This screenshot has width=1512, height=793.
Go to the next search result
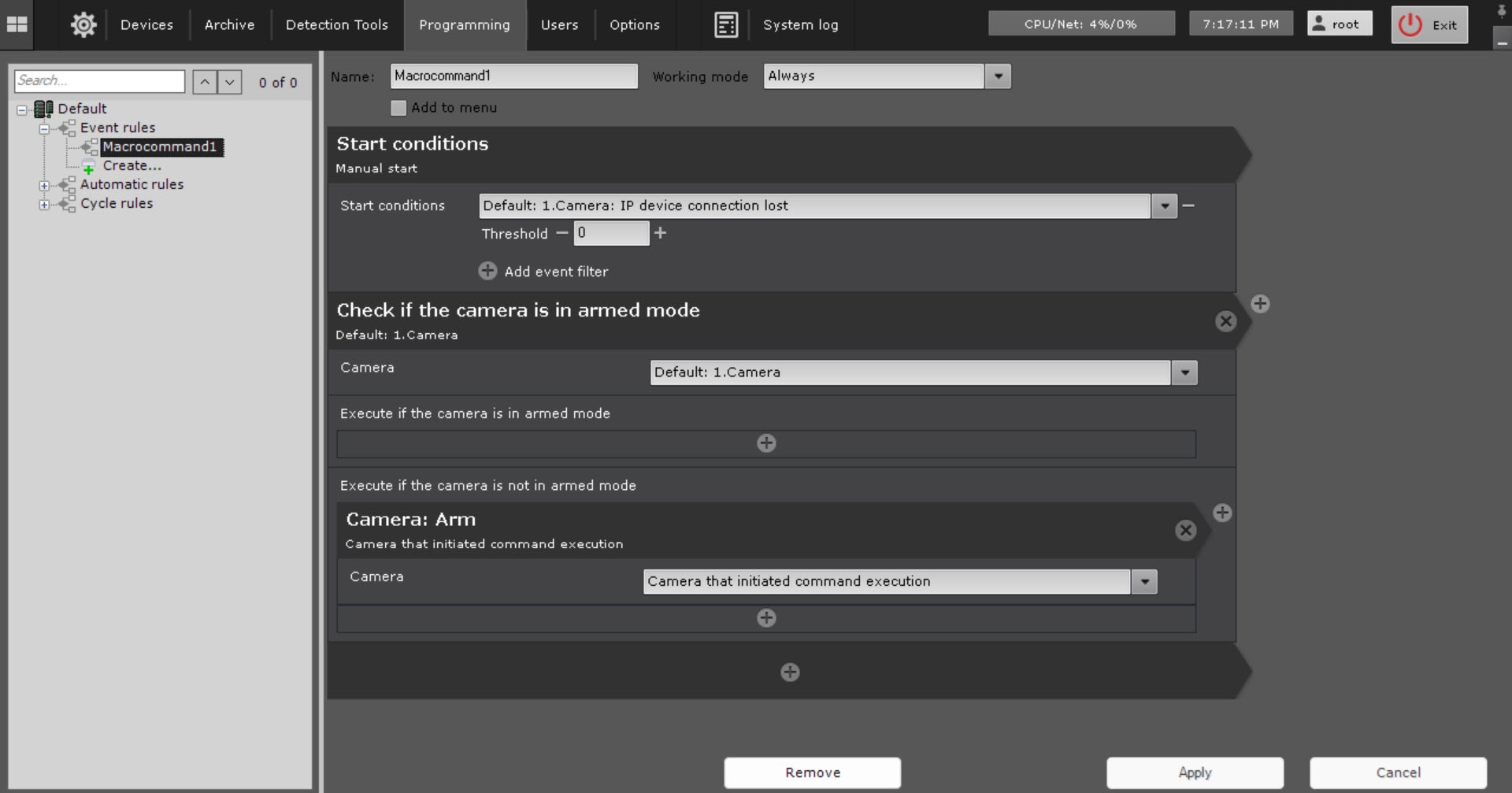(x=230, y=82)
